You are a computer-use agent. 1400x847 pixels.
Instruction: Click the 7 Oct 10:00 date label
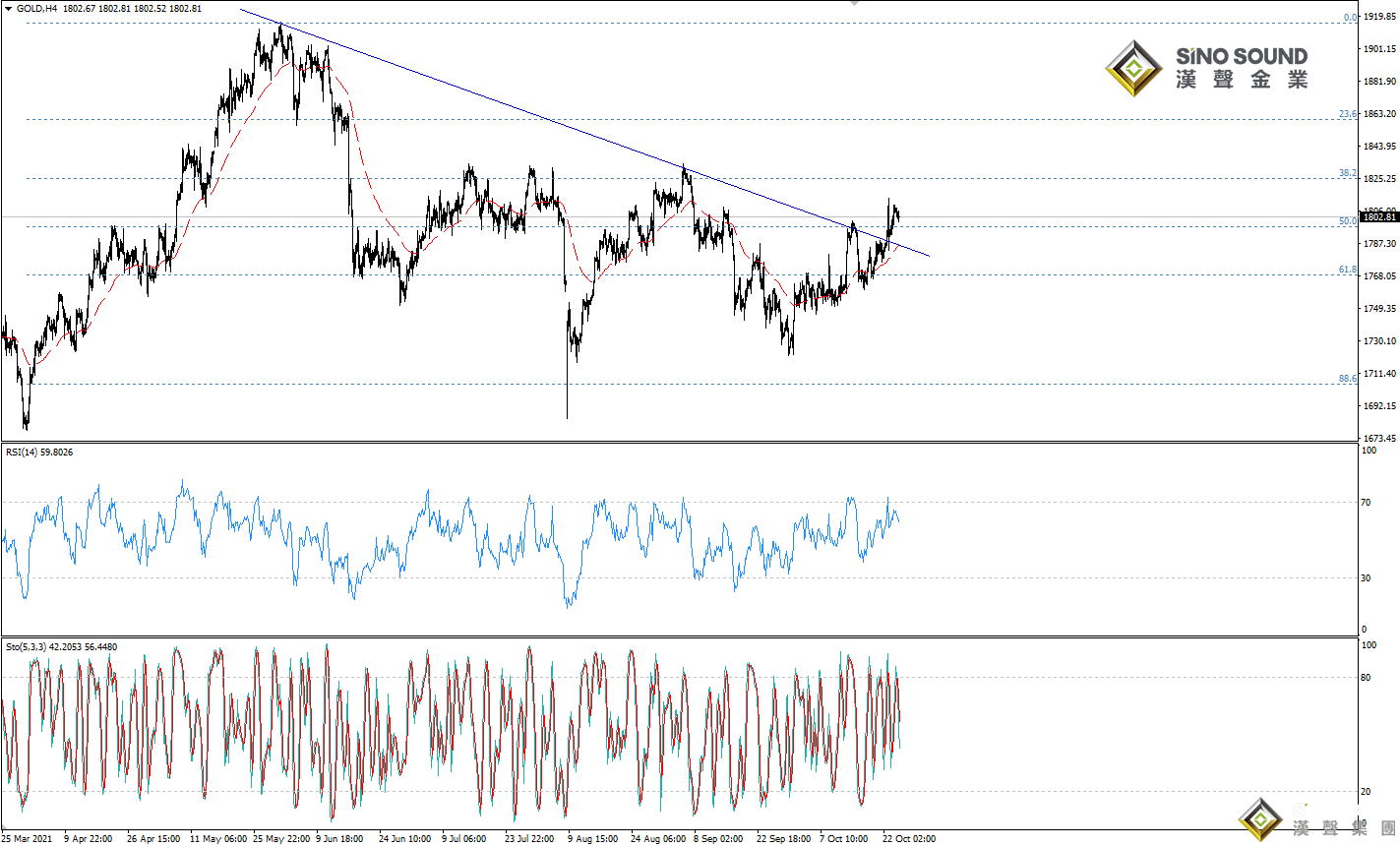click(844, 839)
